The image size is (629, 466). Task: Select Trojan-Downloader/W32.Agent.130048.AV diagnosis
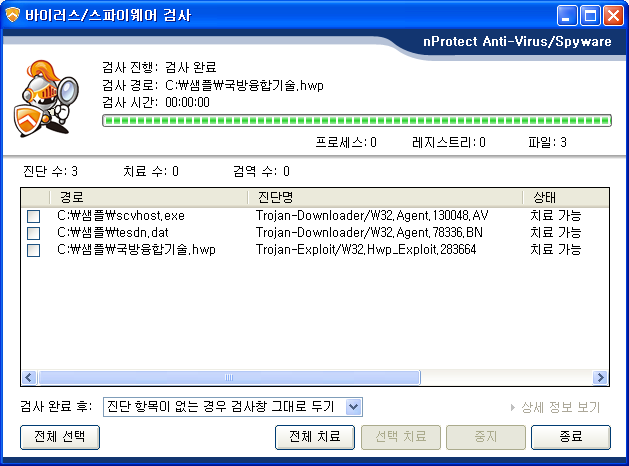click(372, 216)
